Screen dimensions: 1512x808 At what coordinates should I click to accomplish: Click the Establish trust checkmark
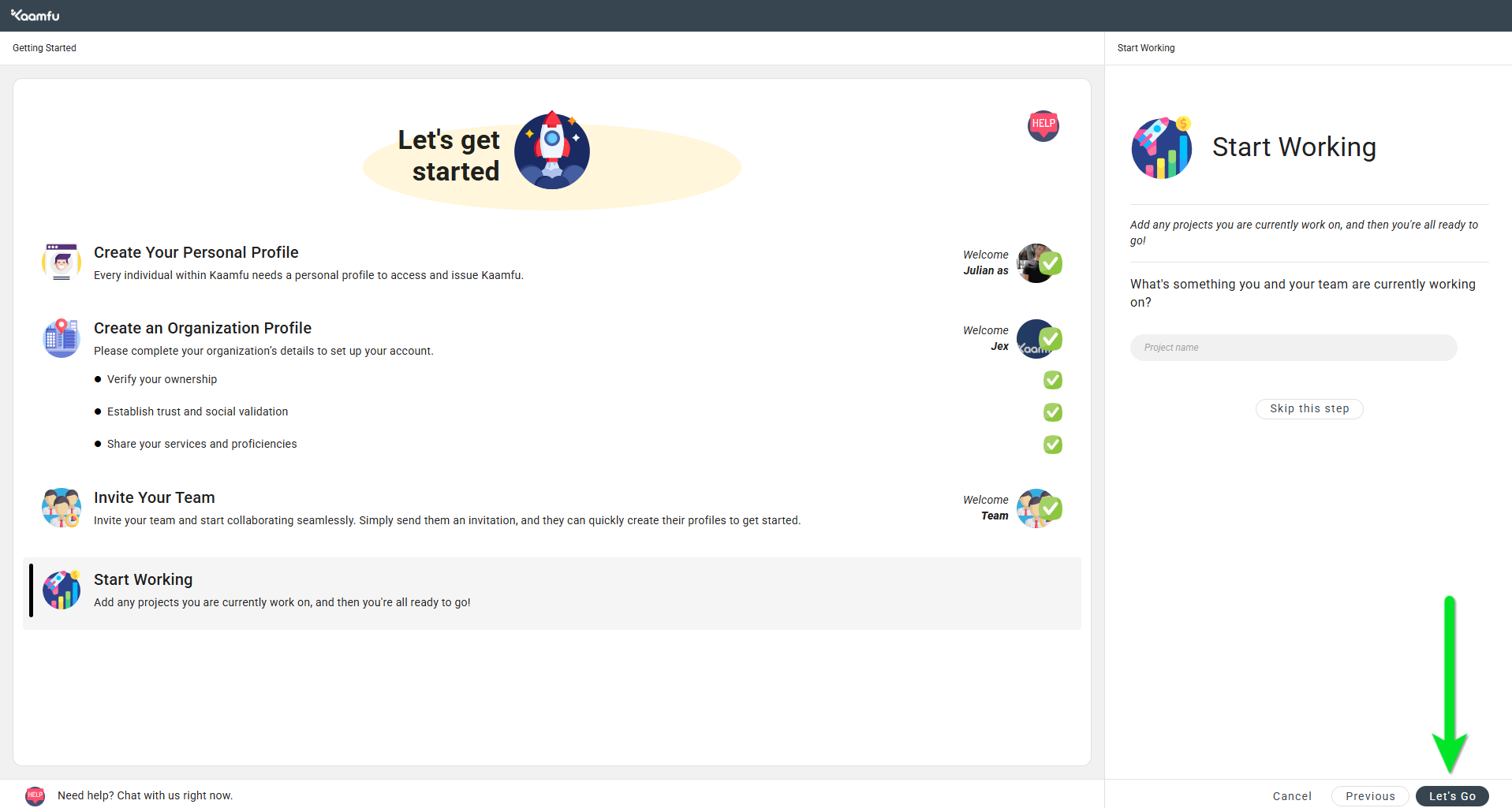1052,412
